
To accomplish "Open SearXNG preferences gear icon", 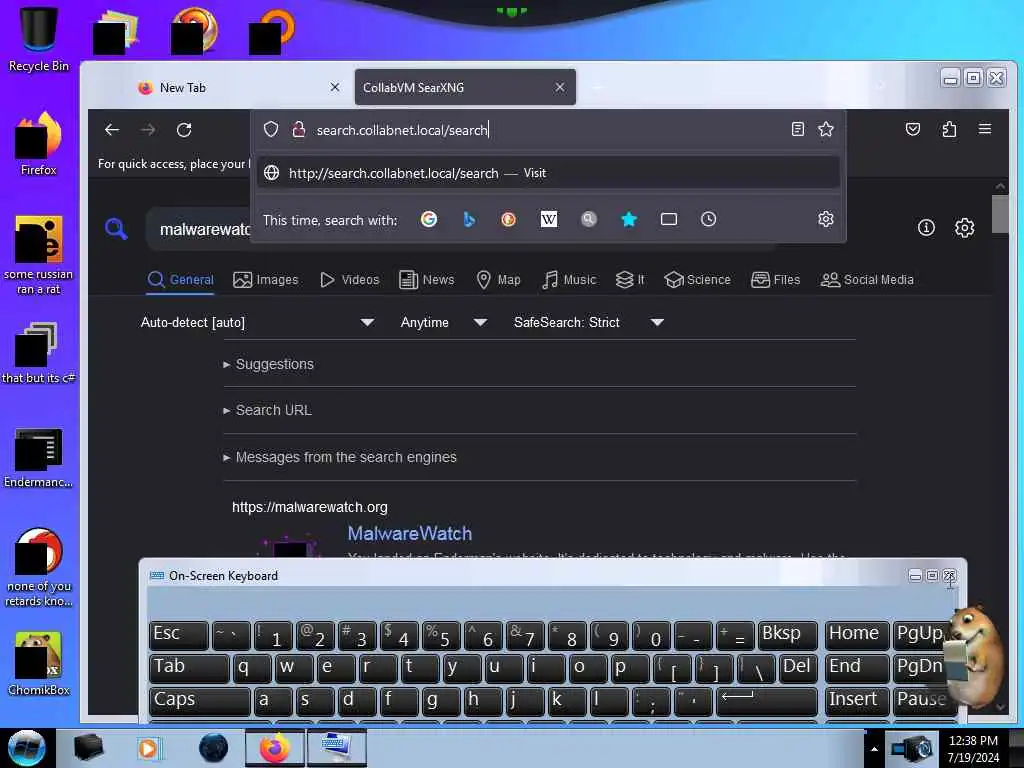I will click(965, 228).
